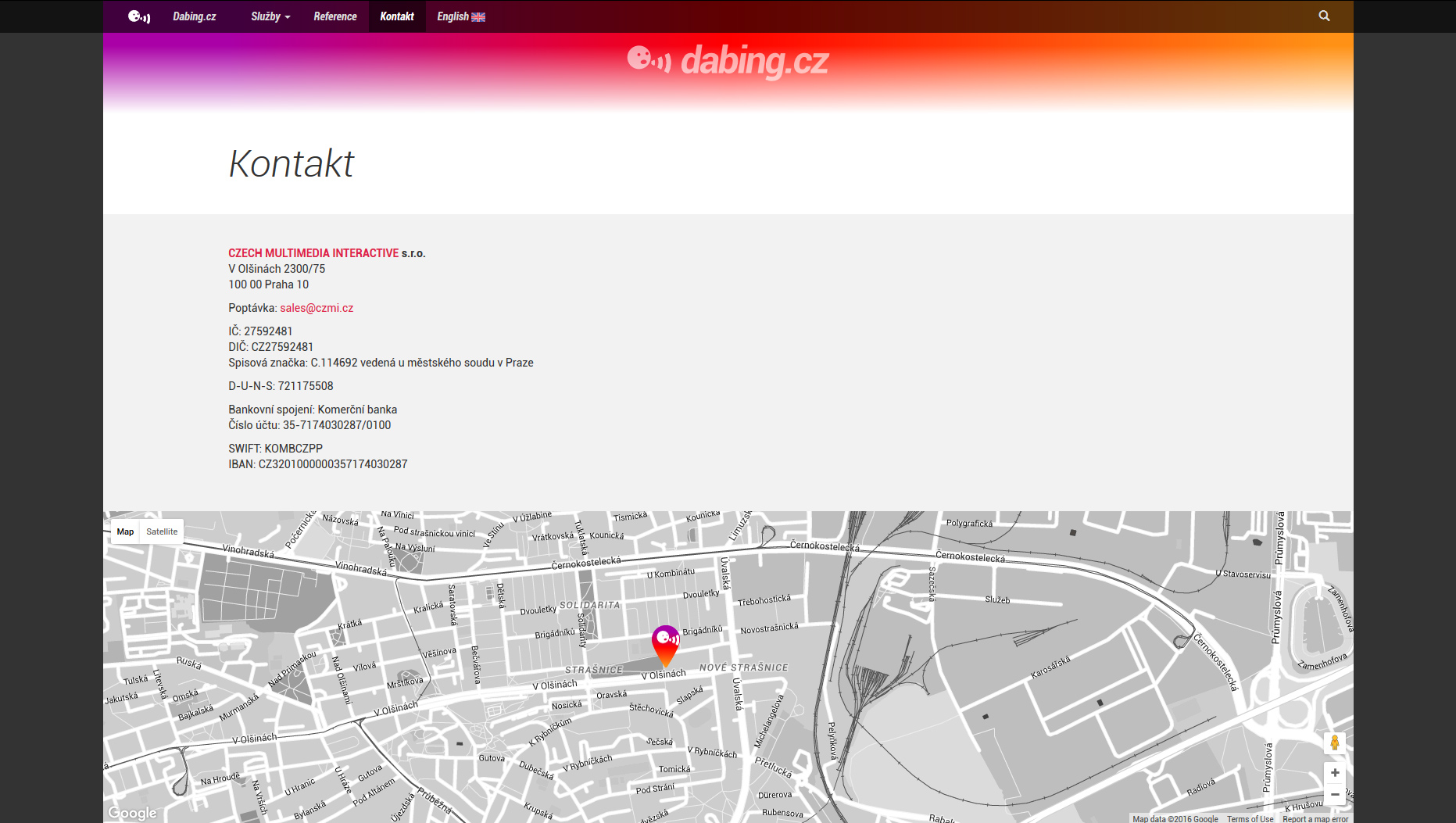Screen dimensions: 1456x823
Task: Click the Google logo on the map
Action: coord(132,813)
